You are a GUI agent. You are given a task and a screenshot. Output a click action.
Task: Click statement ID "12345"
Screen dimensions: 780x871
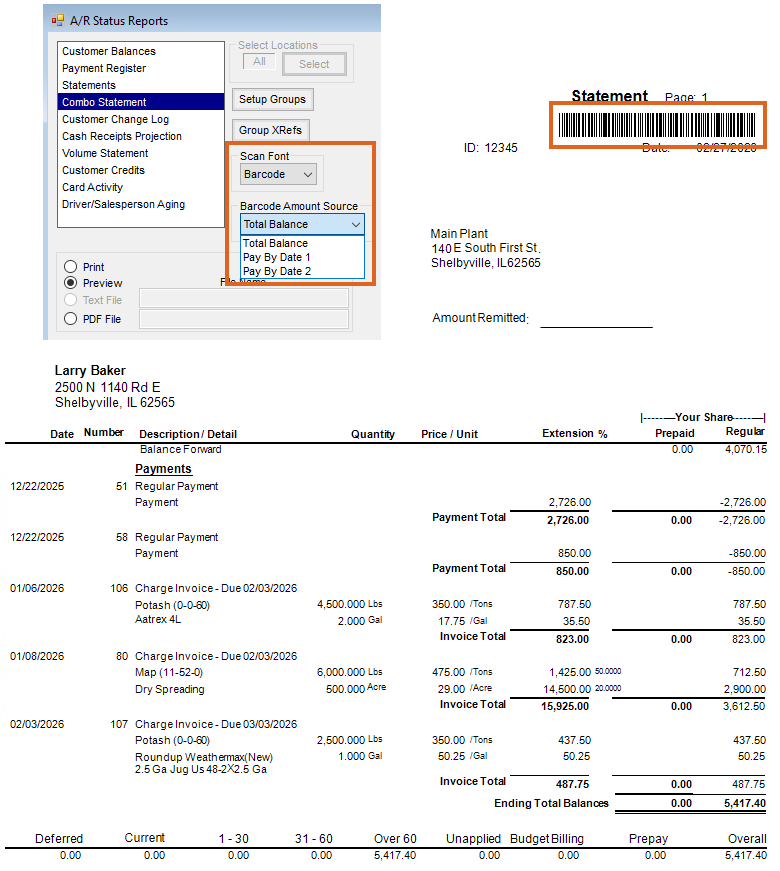pos(501,148)
